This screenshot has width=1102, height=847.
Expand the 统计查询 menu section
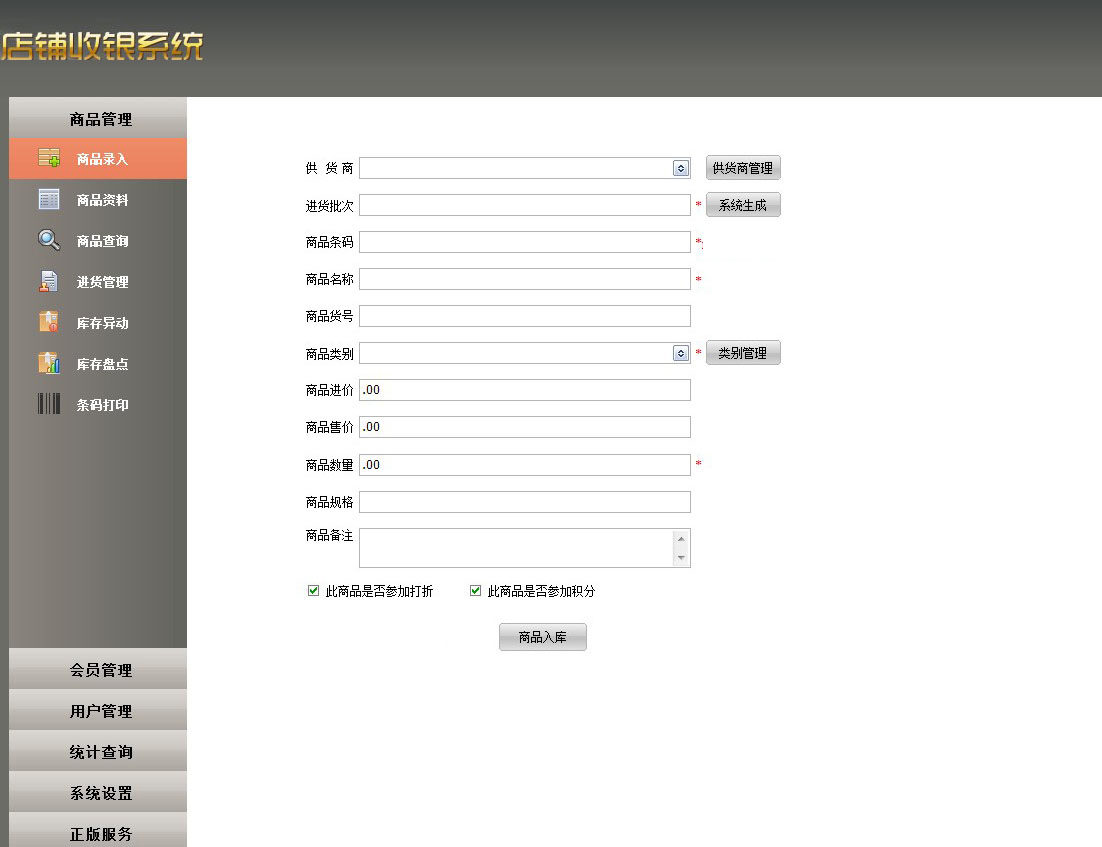tap(98, 751)
